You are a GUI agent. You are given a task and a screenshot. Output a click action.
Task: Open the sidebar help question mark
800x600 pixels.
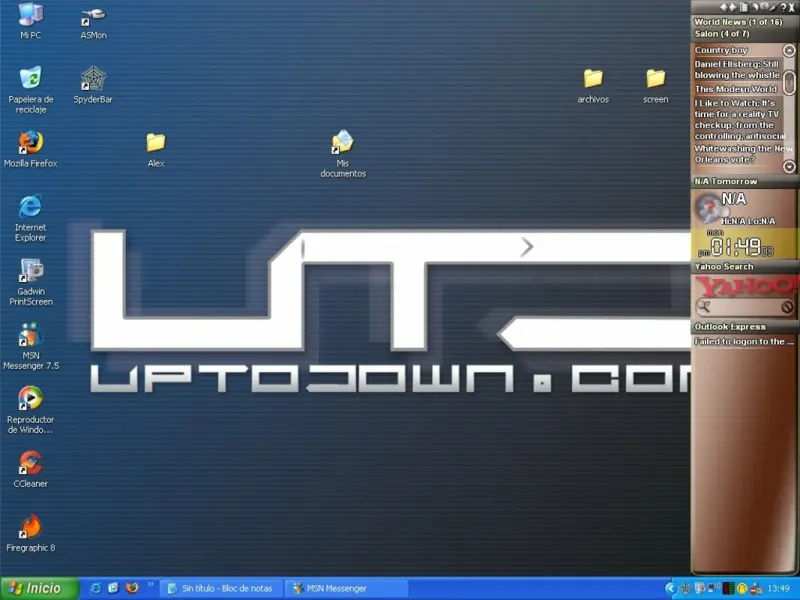click(x=784, y=7)
